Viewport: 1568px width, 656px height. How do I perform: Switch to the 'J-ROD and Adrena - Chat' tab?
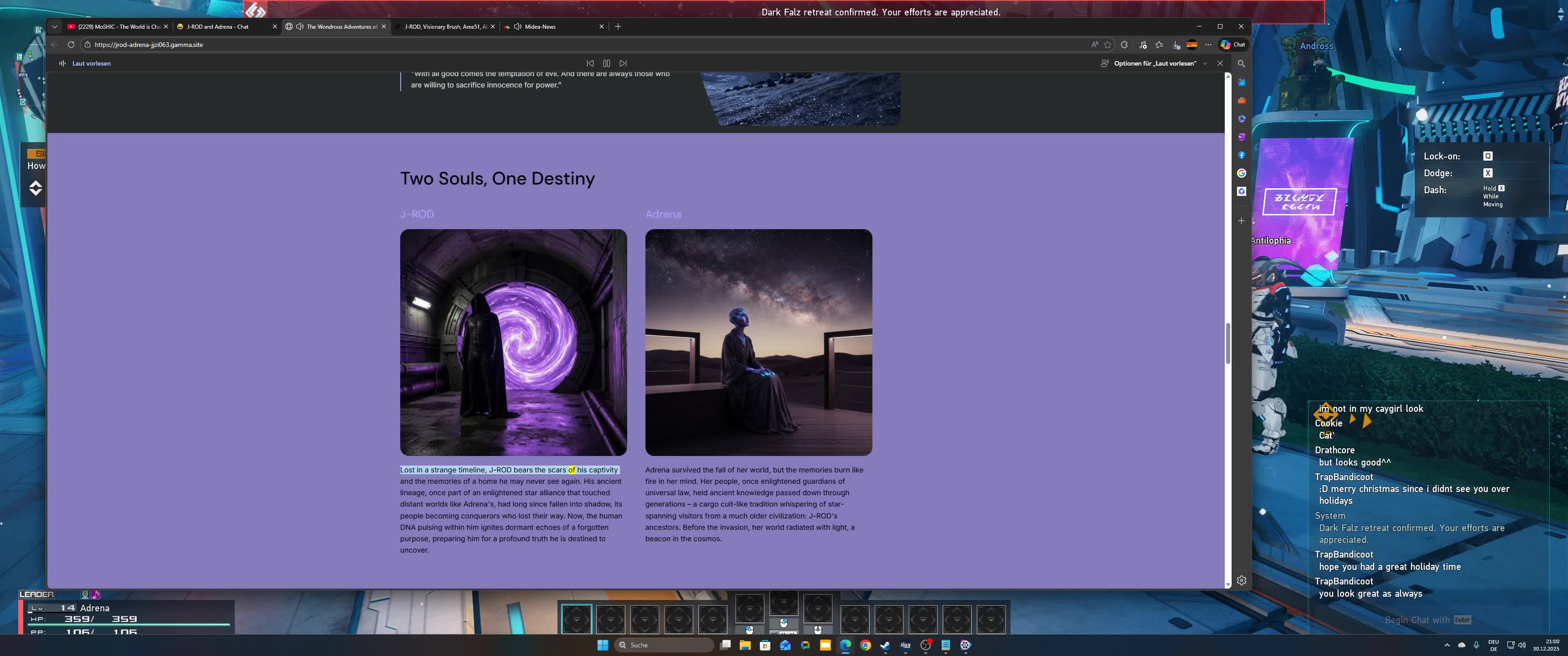pyautogui.click(x=217, y=27)
